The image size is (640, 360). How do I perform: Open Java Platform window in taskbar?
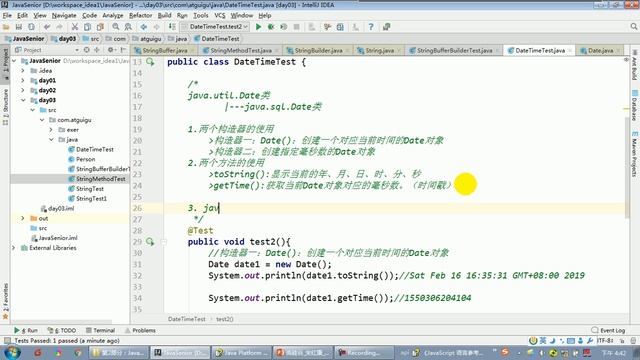[241, 352]
